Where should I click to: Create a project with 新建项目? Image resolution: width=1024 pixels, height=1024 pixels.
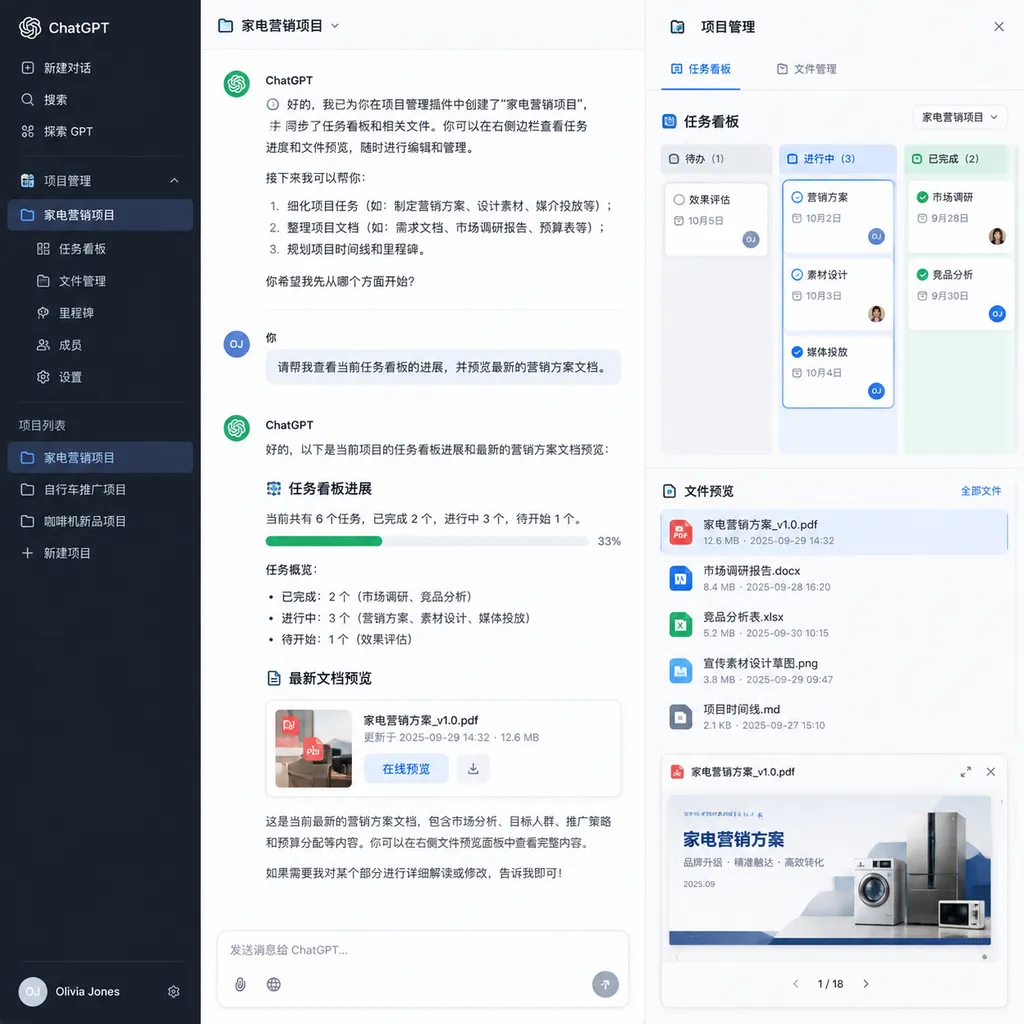[x=56, y=553]
